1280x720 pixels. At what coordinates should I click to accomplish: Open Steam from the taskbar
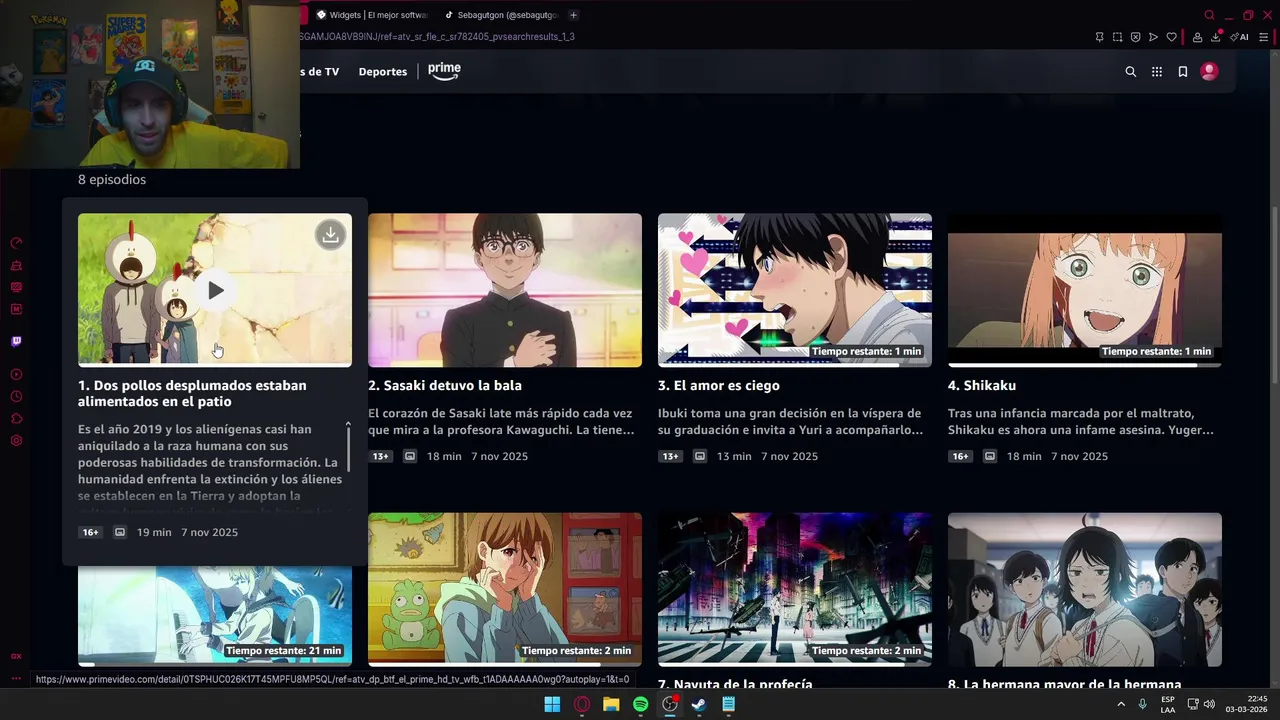[699, 704]
